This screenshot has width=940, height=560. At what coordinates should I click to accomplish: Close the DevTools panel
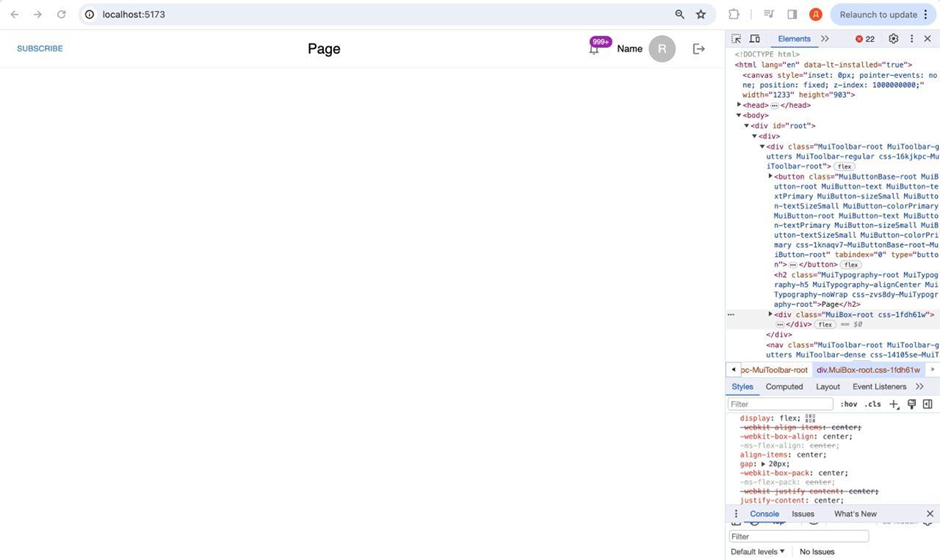click(x=927, y=39)
